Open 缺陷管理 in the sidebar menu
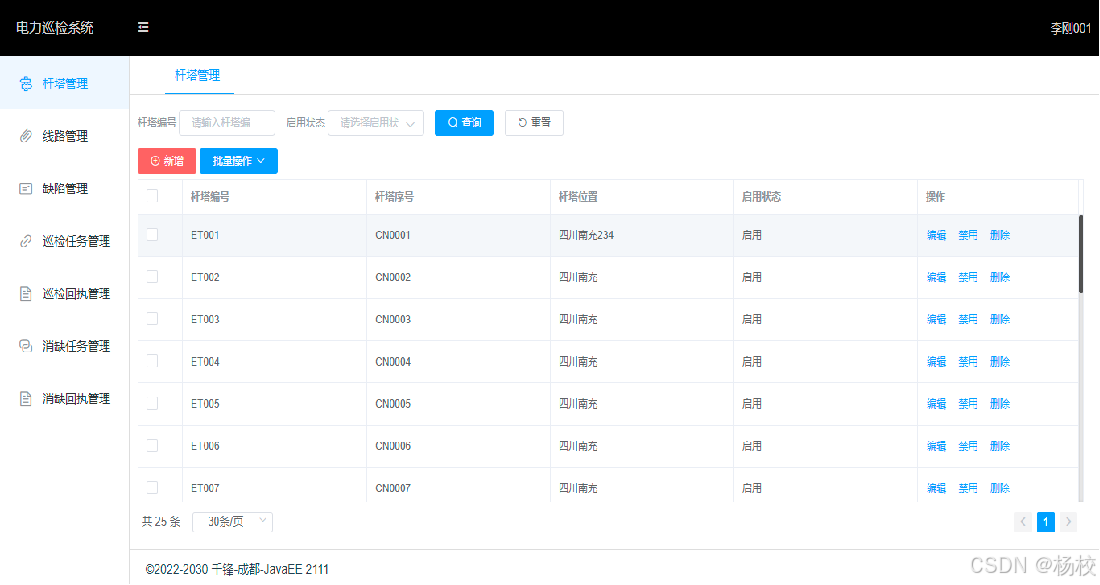Viewport: 1100px width, 585px height. (x=65, y=189)
